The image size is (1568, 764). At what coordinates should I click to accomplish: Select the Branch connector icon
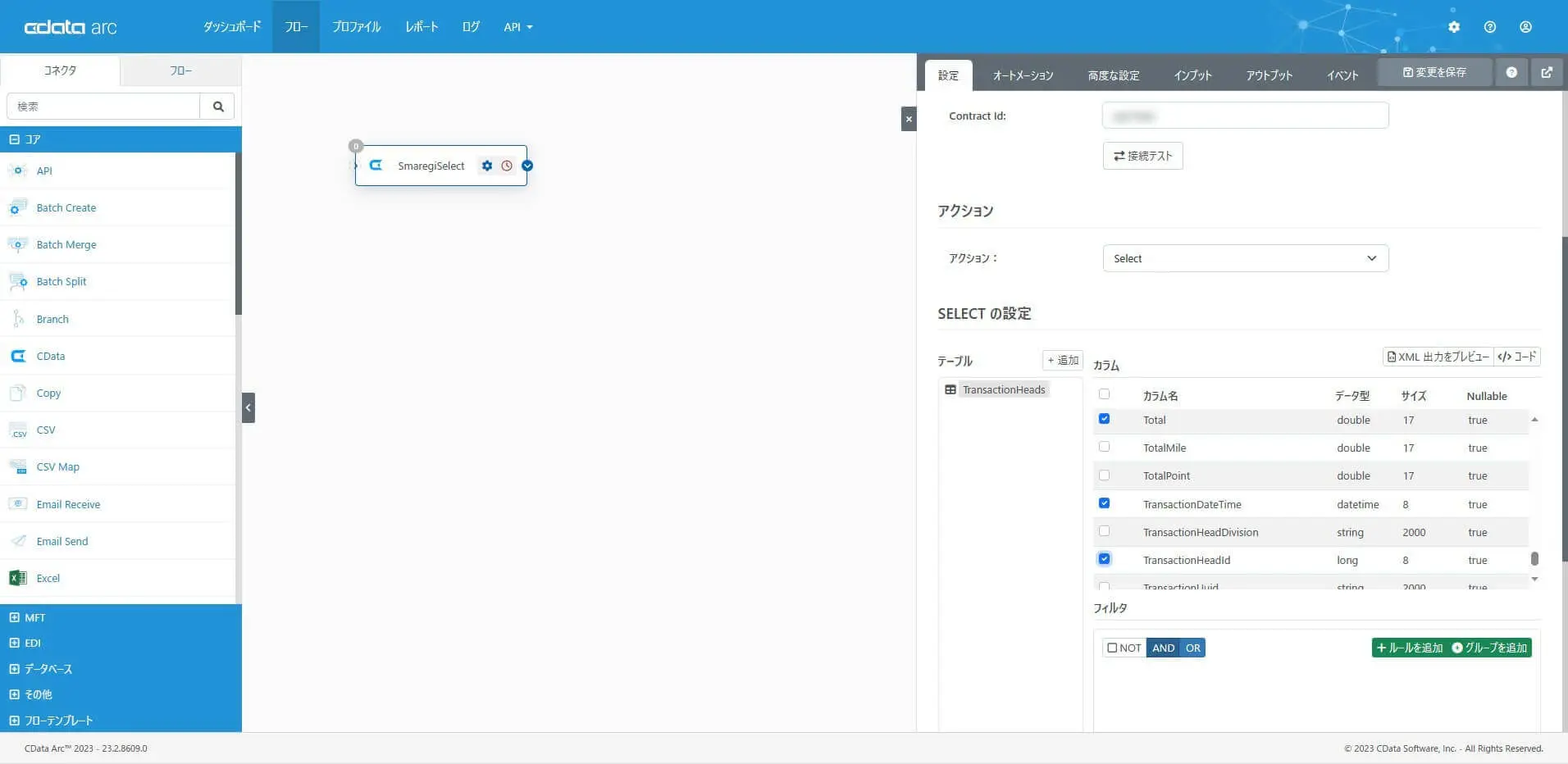coord(18,319)
